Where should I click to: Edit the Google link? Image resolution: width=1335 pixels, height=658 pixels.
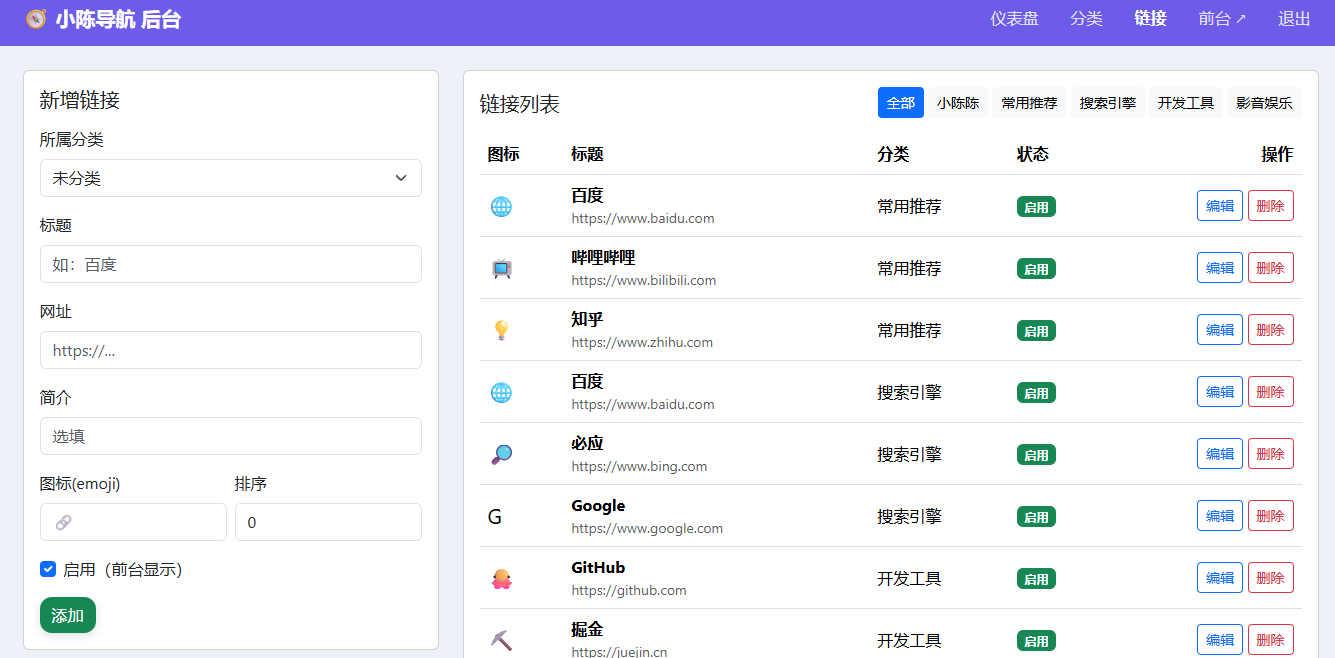tap(1220, 516)
